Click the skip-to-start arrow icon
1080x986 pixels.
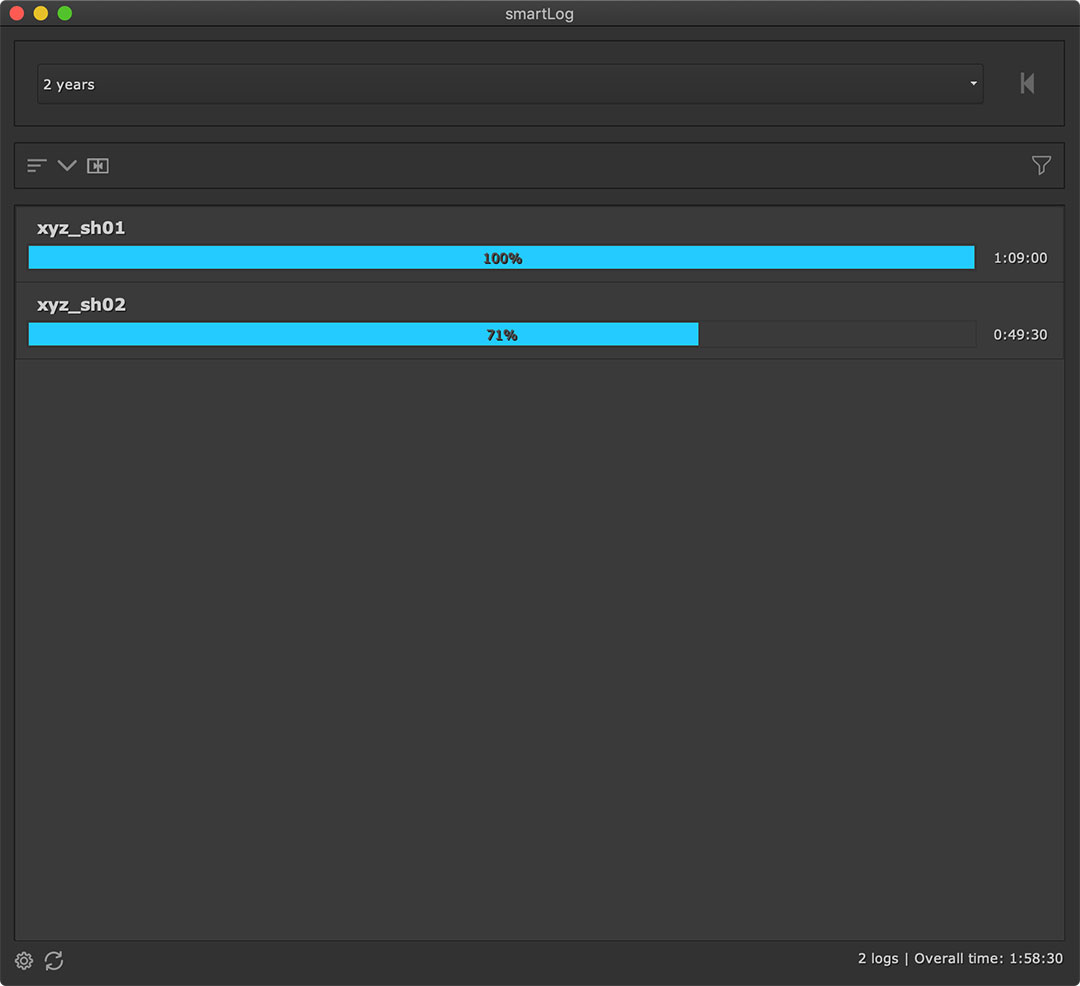(1027, 84)
